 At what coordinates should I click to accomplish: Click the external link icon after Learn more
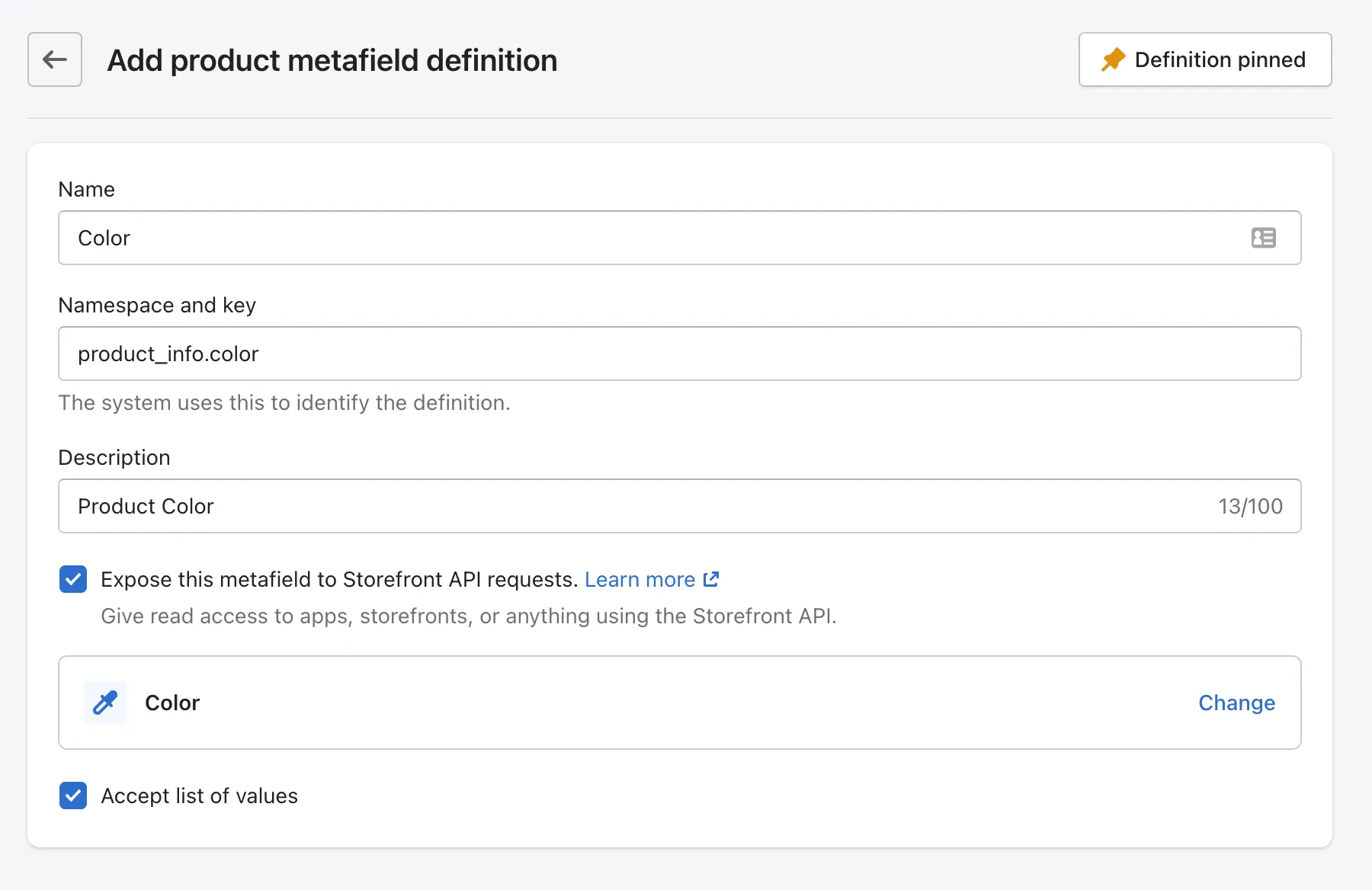coord(710,579)
